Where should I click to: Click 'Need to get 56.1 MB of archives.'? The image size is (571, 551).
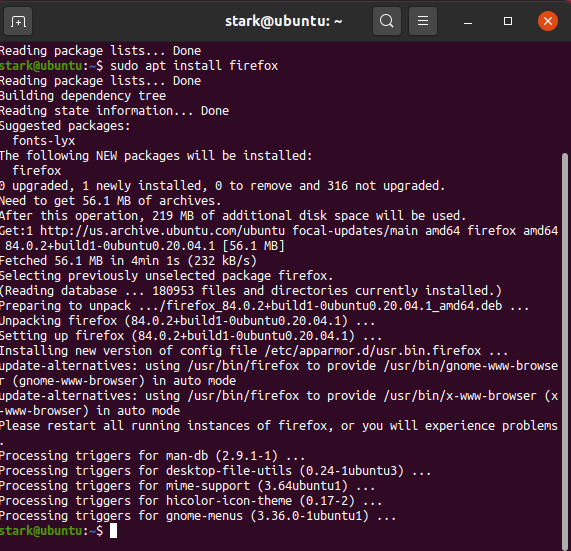point(110,201)
